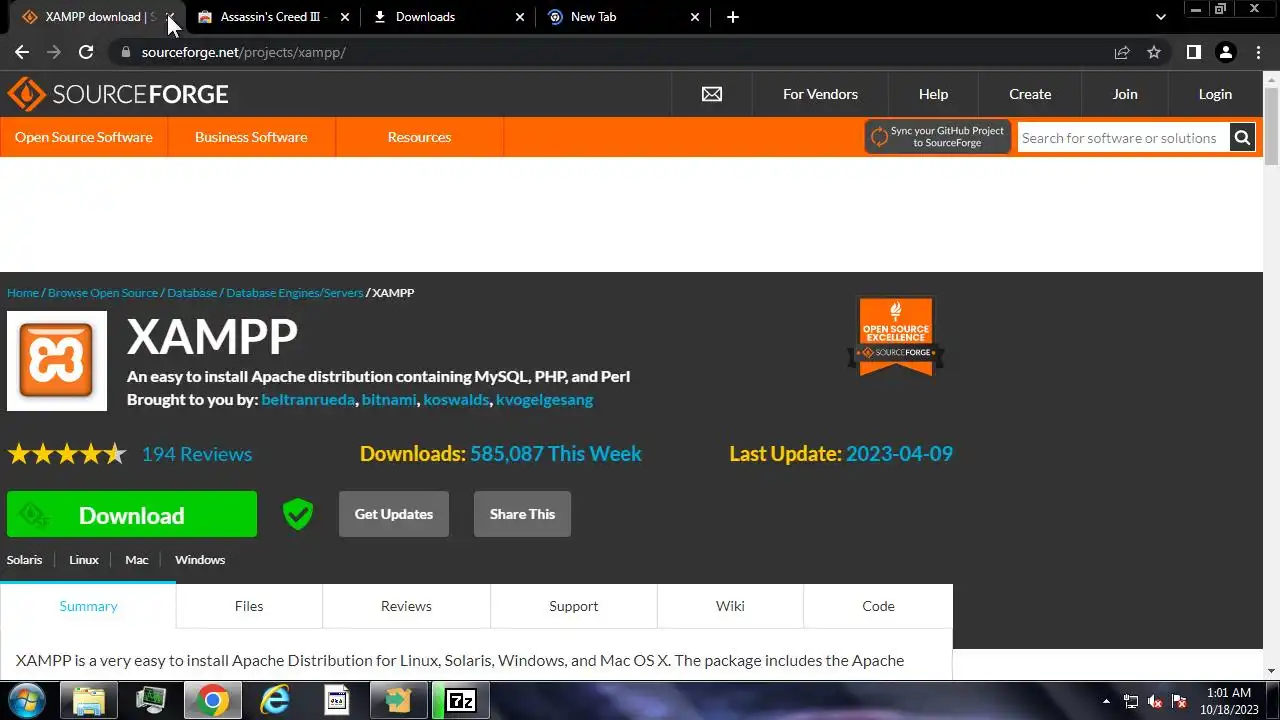Click the address bar URL
Image resolution: width=1280 pixels, height=720 pixels.
(244, 52)
